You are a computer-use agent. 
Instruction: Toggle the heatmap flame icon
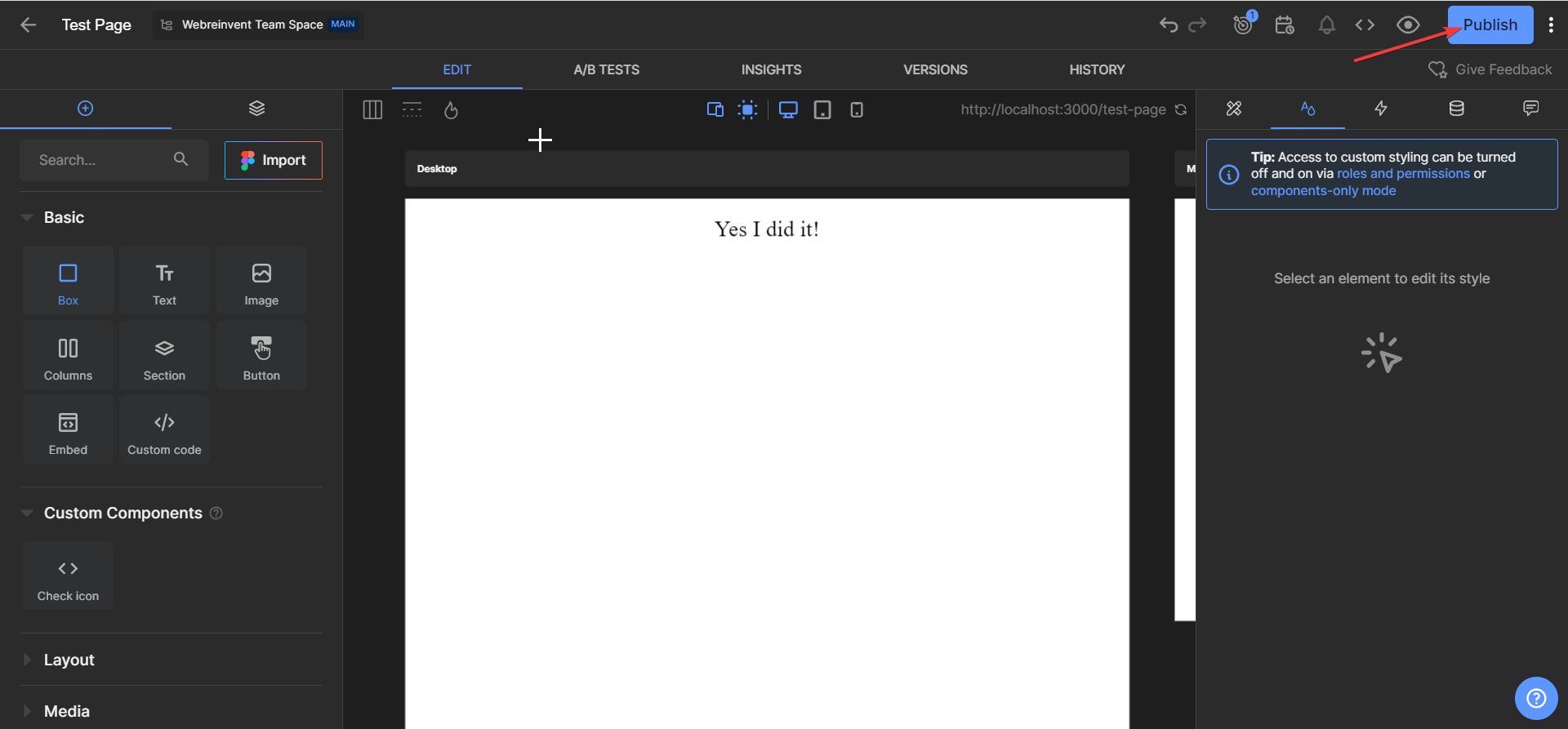451,109
